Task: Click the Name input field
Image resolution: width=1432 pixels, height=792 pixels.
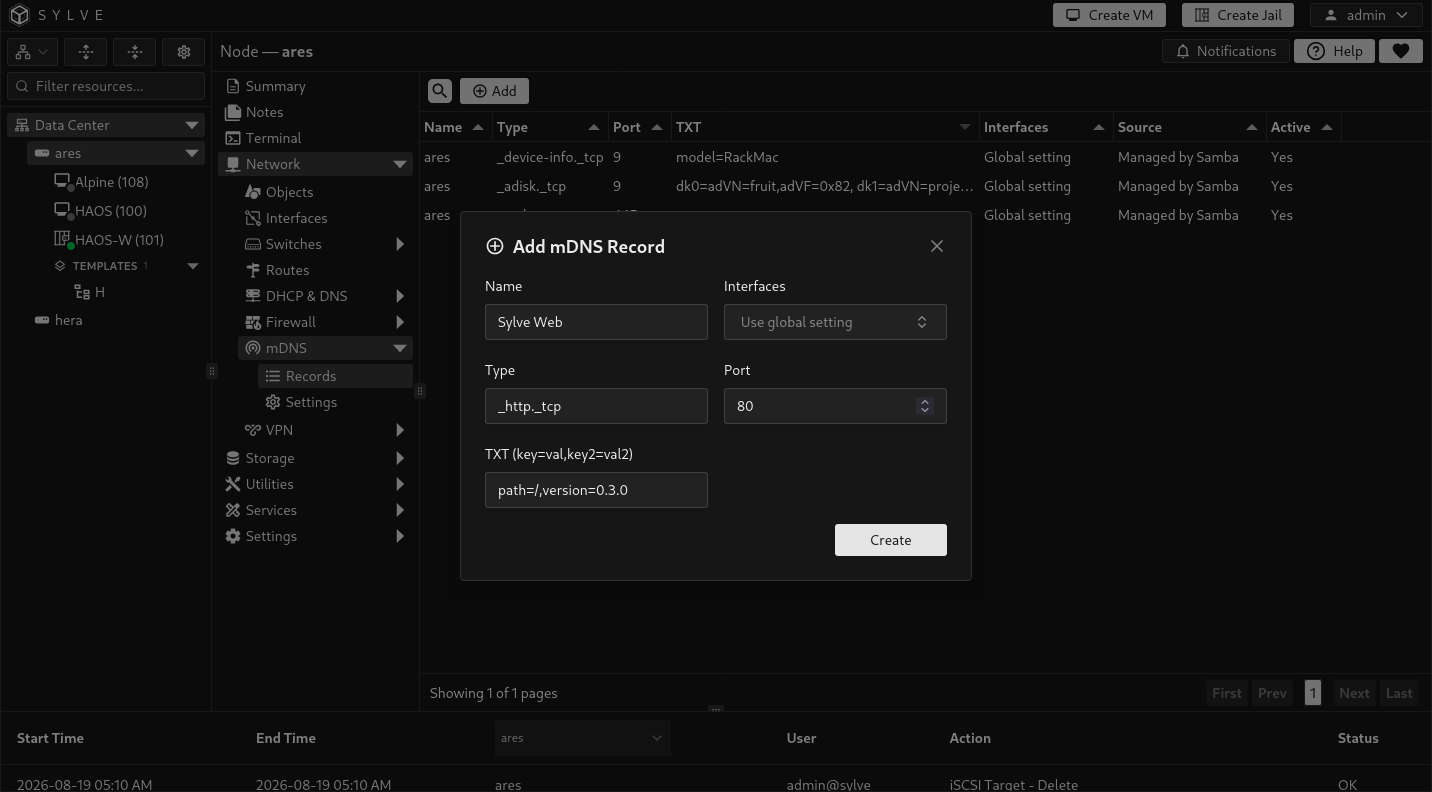Action: point(596,322)
